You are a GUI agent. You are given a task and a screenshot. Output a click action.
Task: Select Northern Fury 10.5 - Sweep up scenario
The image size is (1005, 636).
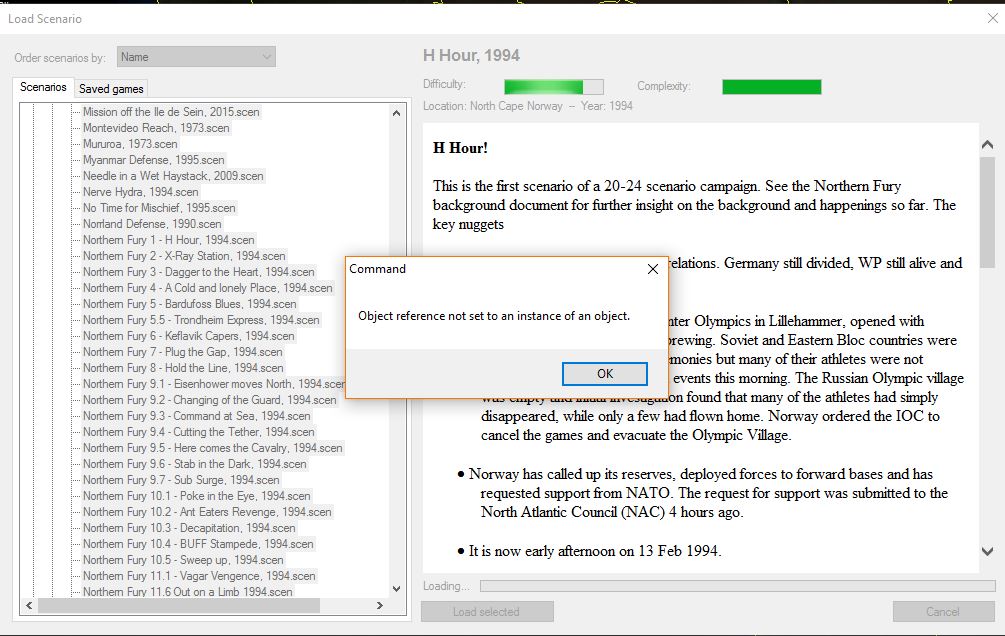(x=183, y=560)
